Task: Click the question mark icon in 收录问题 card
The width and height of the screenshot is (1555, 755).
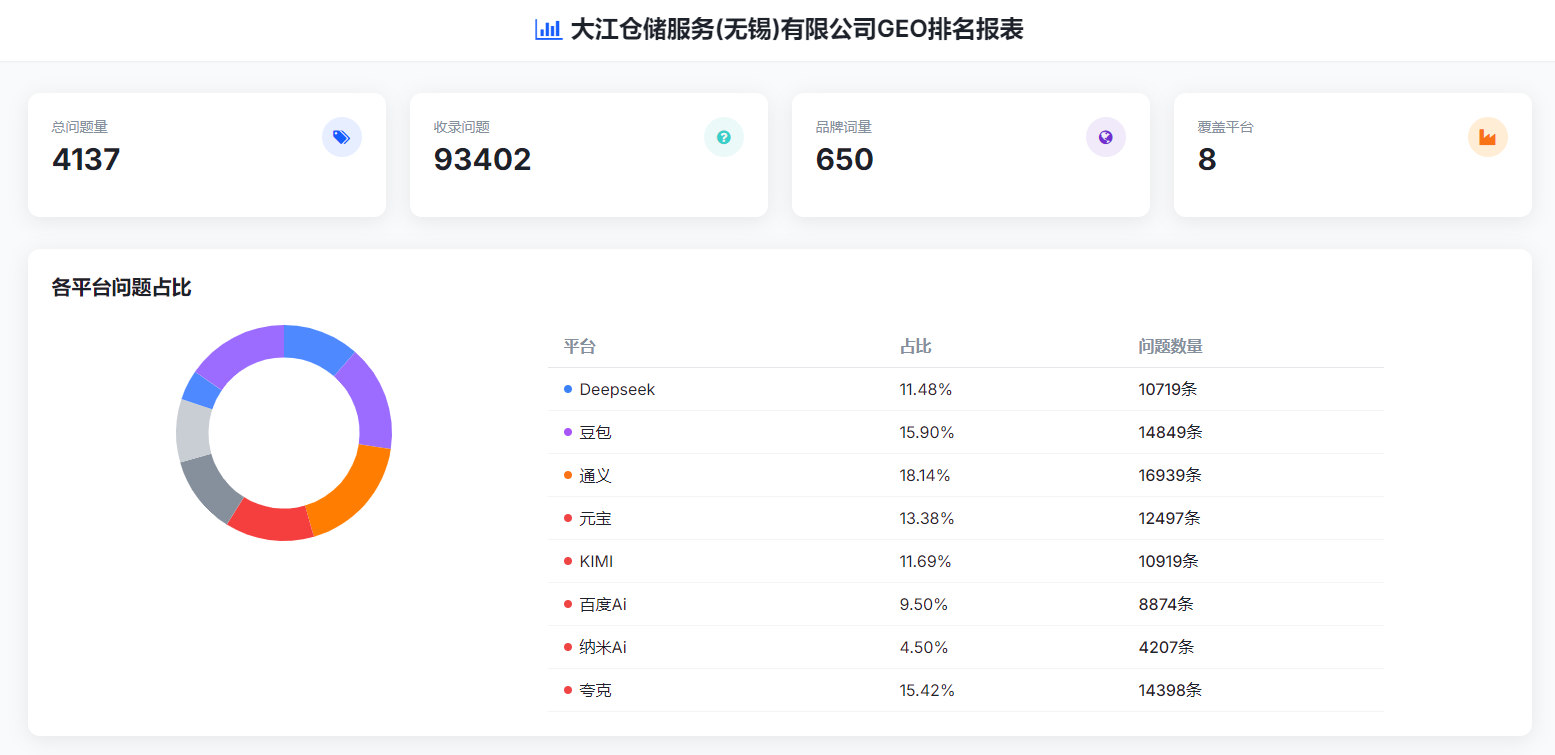Action: tap(723, 137)
